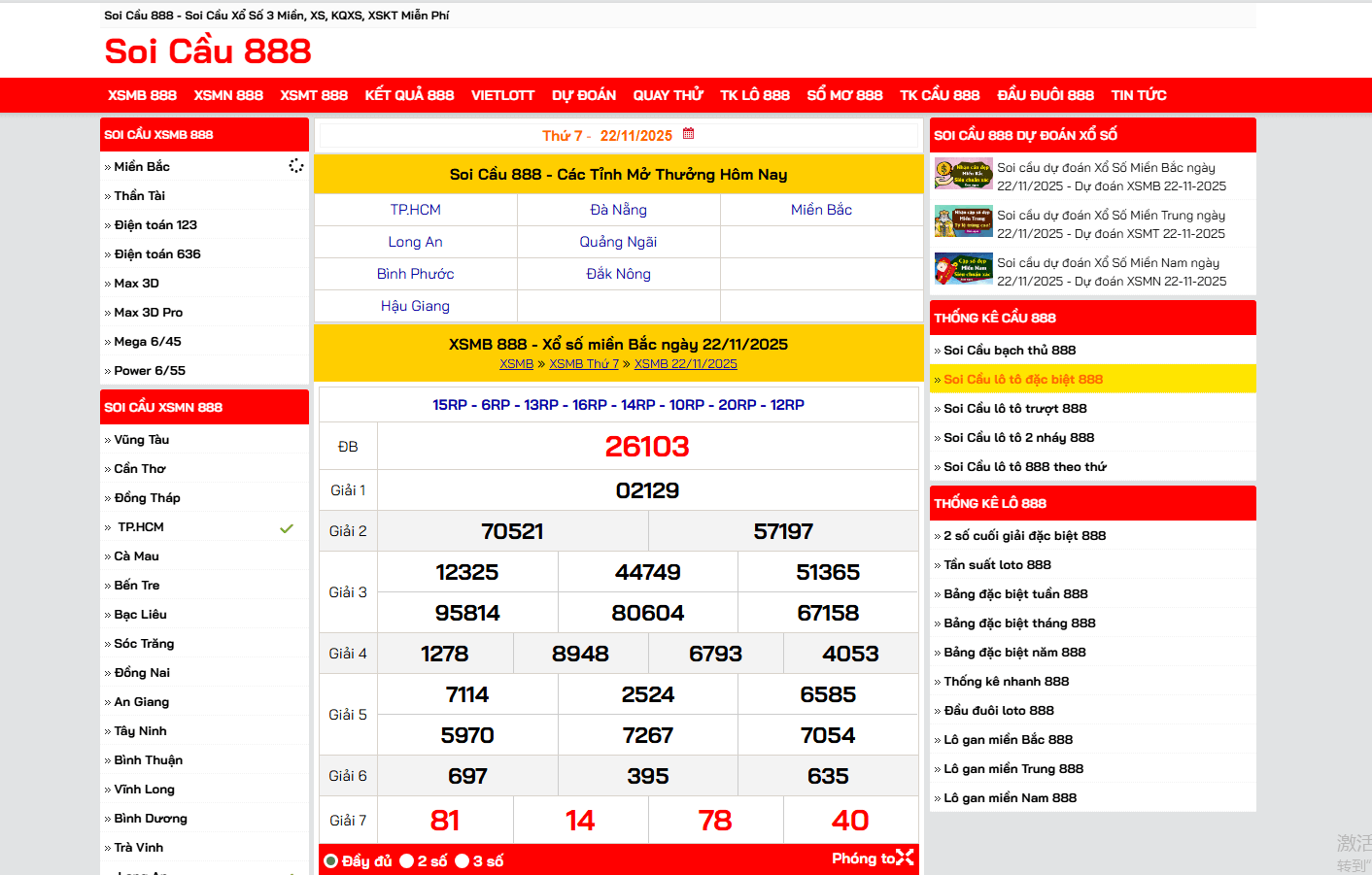Click the Phóng to enlarge icon

906,858
